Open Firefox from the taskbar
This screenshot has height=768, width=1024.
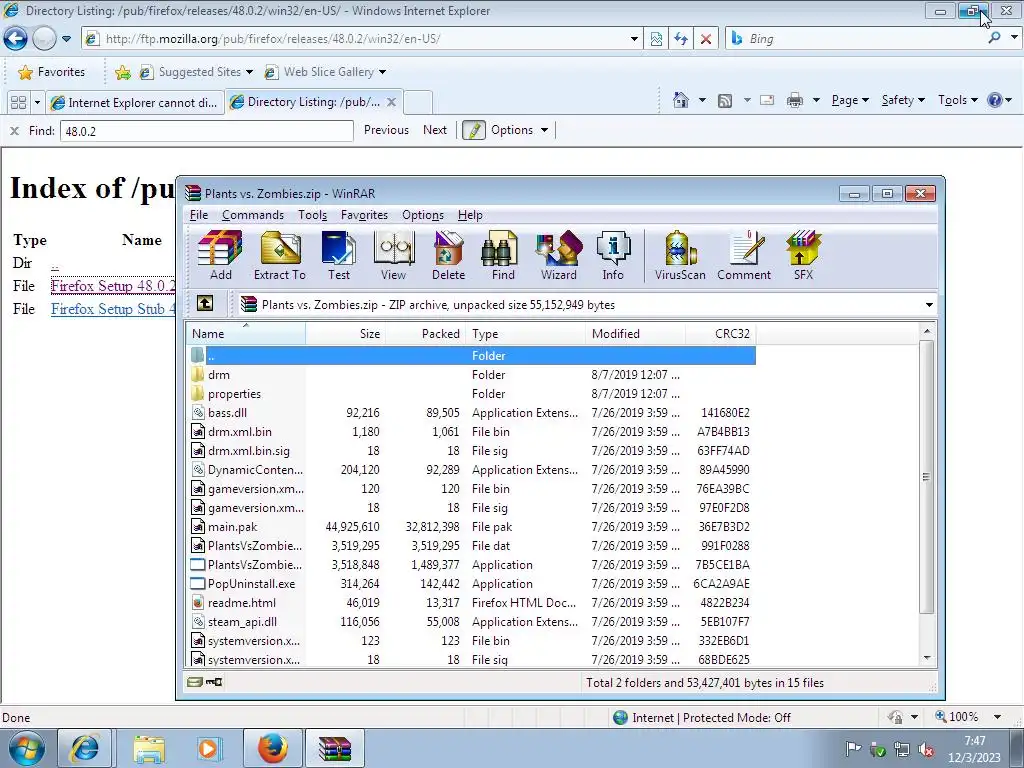pyautogui.click(x=272, y=748)
